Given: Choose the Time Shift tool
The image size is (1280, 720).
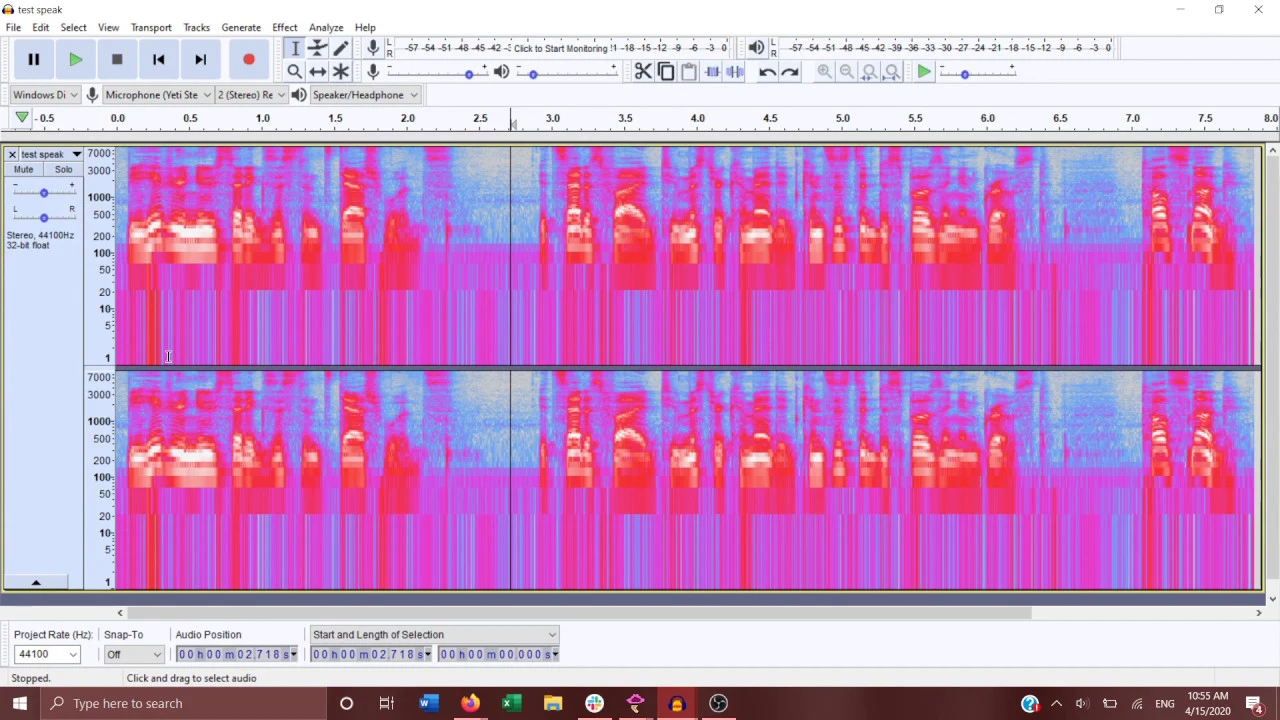Looking at the screenshot, I should pos(318,72).
